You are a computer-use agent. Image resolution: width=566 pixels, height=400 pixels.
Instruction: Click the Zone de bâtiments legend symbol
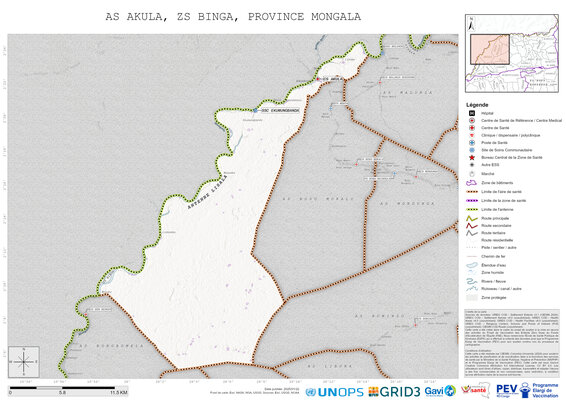tap(471, 183)
